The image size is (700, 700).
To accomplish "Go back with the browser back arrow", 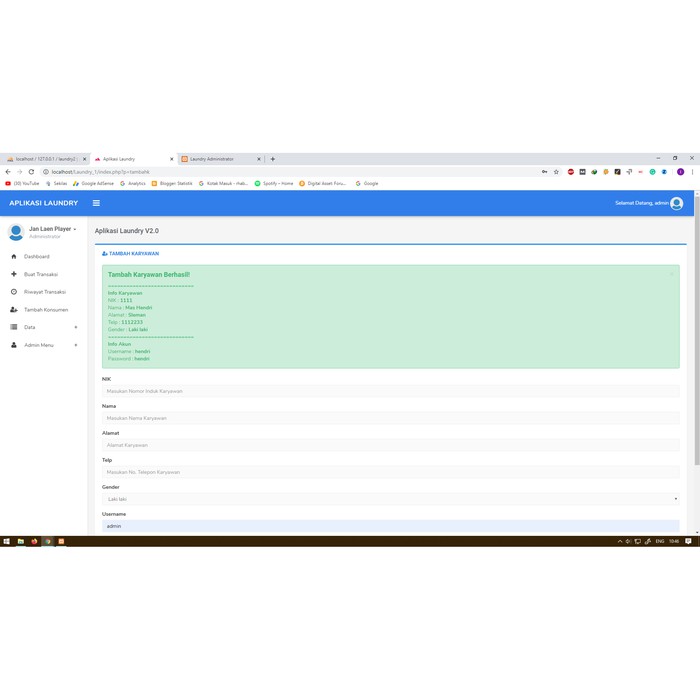I will pyautogui.click(x=8, y=172).
